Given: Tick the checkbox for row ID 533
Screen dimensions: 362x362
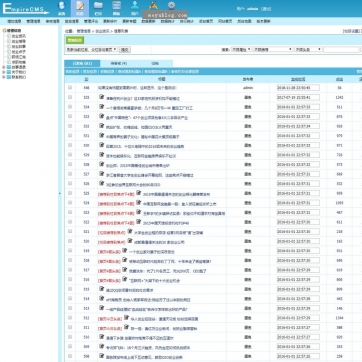Looking at the screenshot, I should [70, 116].
